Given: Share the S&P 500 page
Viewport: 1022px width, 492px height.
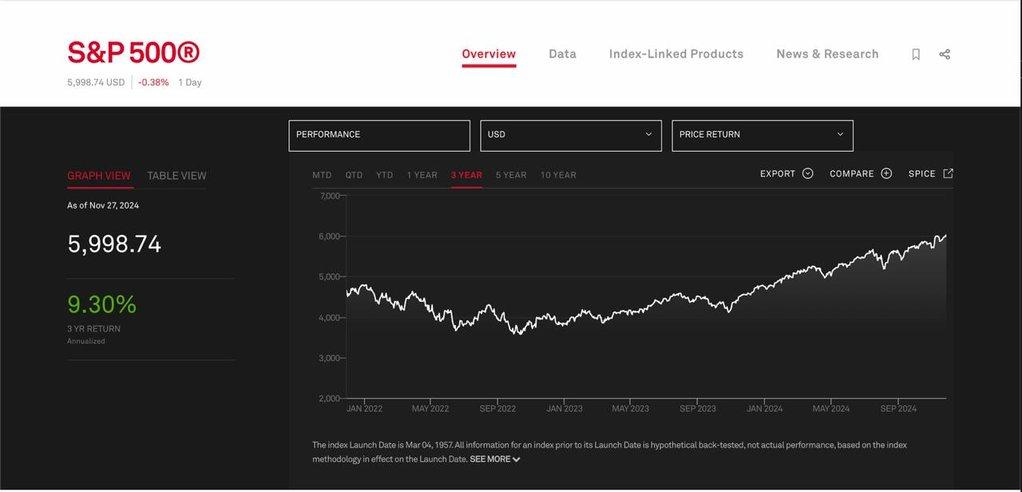Looking at the screenshot, I should (x=944, y=54).
